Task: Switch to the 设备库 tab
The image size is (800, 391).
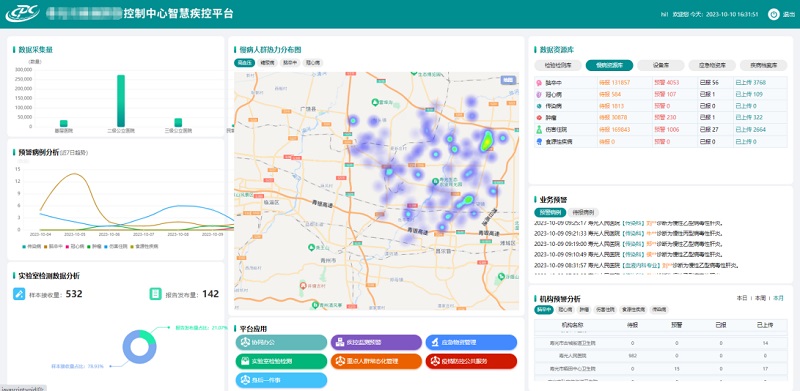Action: [x=661, y=65]
